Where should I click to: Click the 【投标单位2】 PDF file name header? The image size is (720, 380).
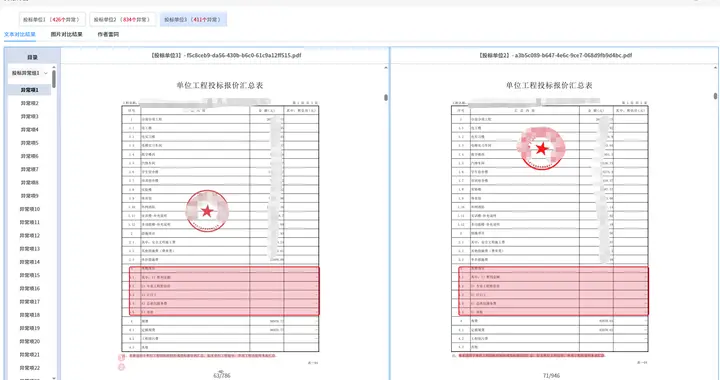pyautogui.click(x=555, y=55)
